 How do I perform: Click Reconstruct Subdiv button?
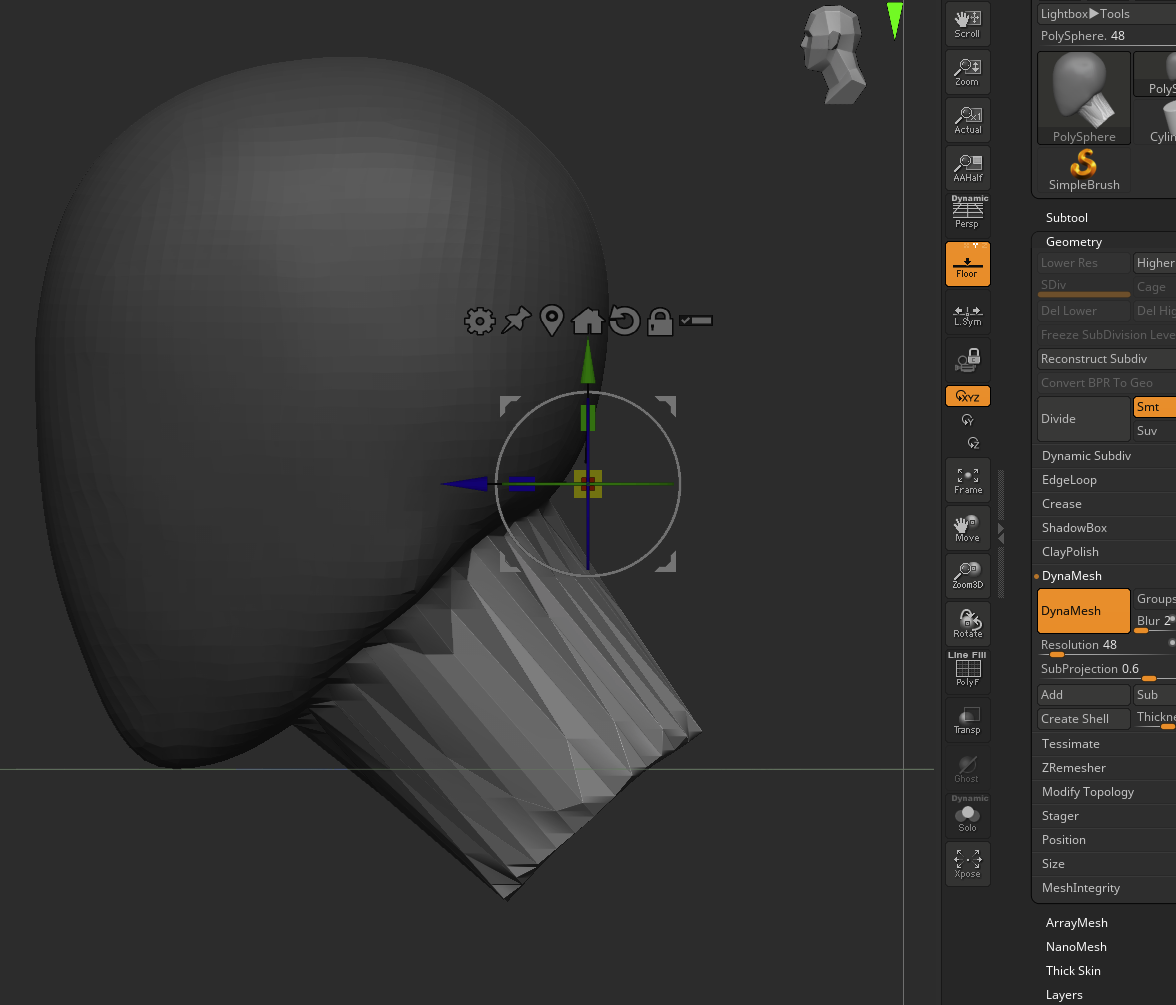pos(1107,358)
